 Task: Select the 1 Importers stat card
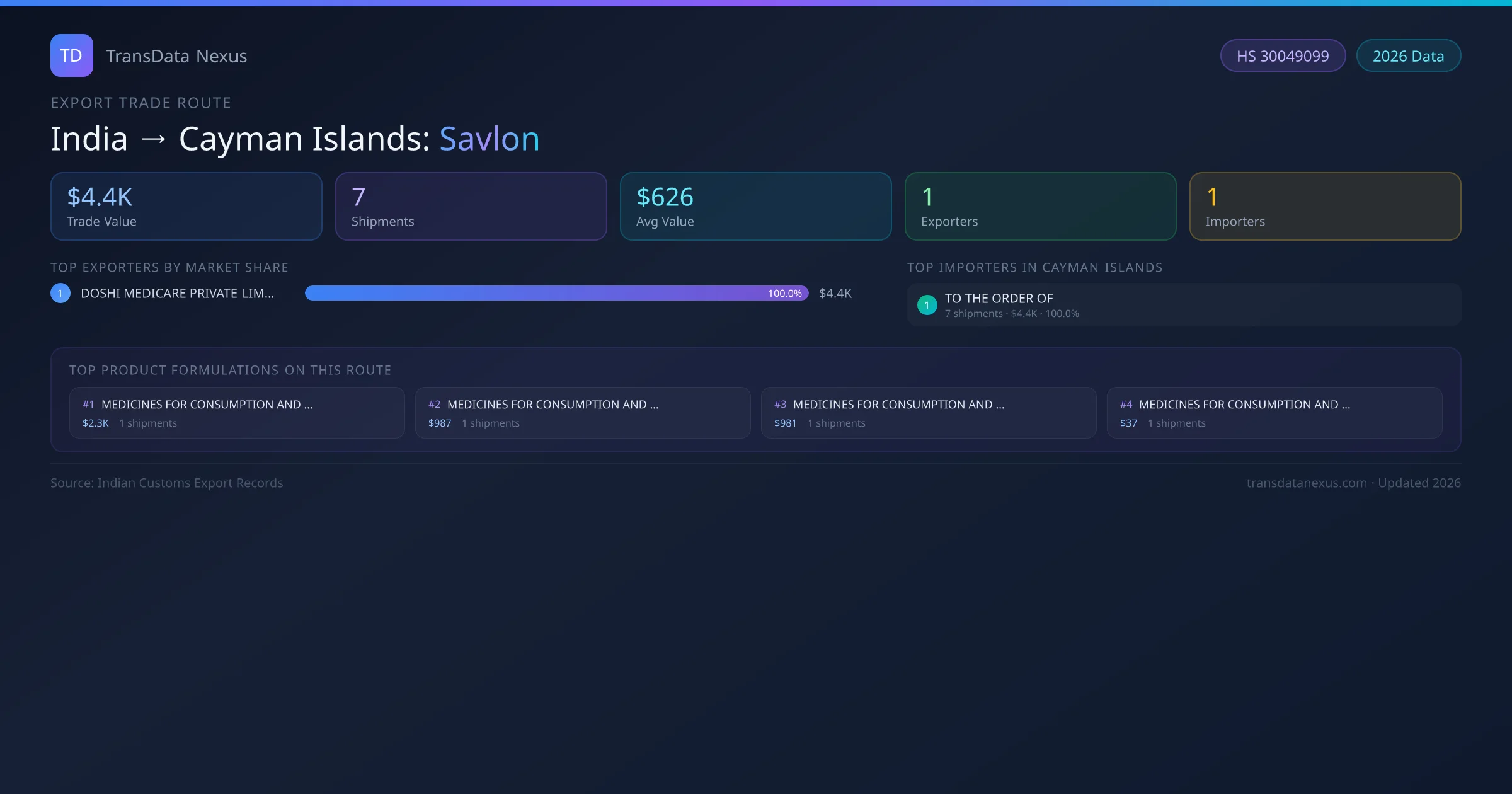1326,207
